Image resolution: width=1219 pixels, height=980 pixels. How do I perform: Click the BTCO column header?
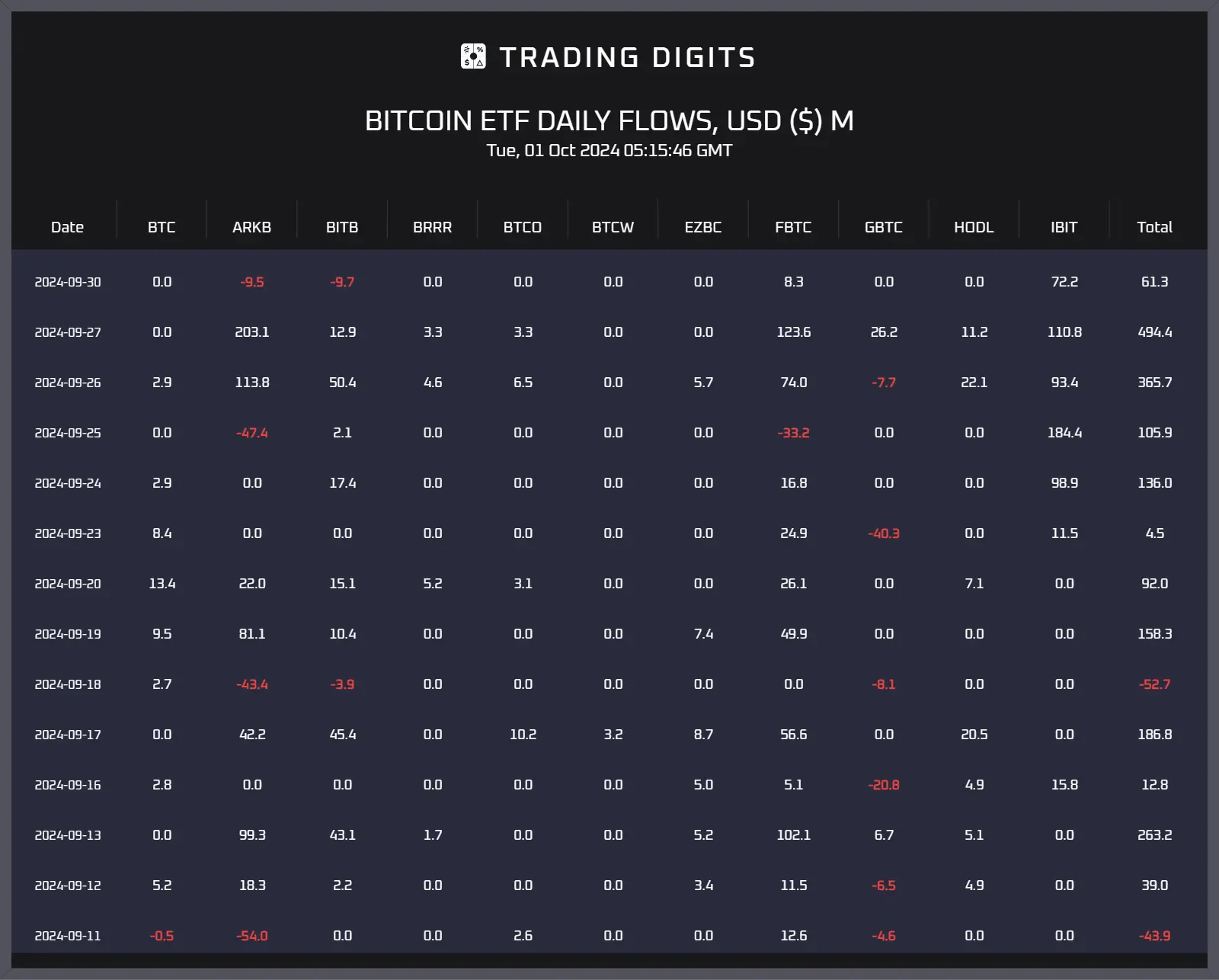[x=523, y=227]
